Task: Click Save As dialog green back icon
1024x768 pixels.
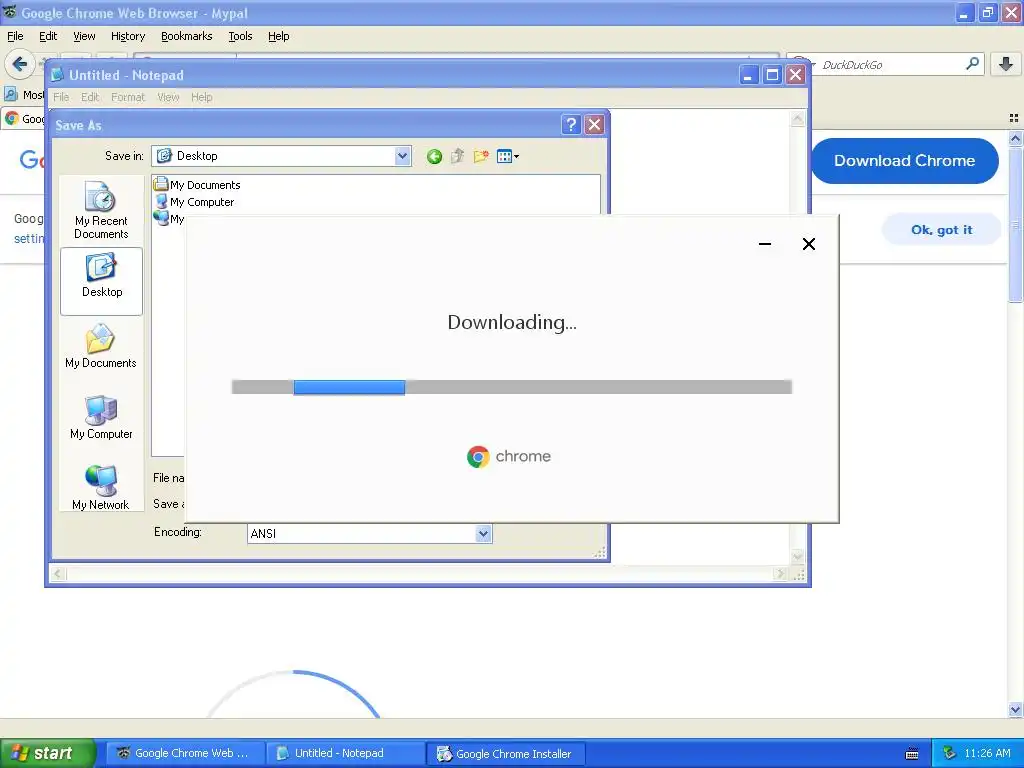Action: (434, 156)
